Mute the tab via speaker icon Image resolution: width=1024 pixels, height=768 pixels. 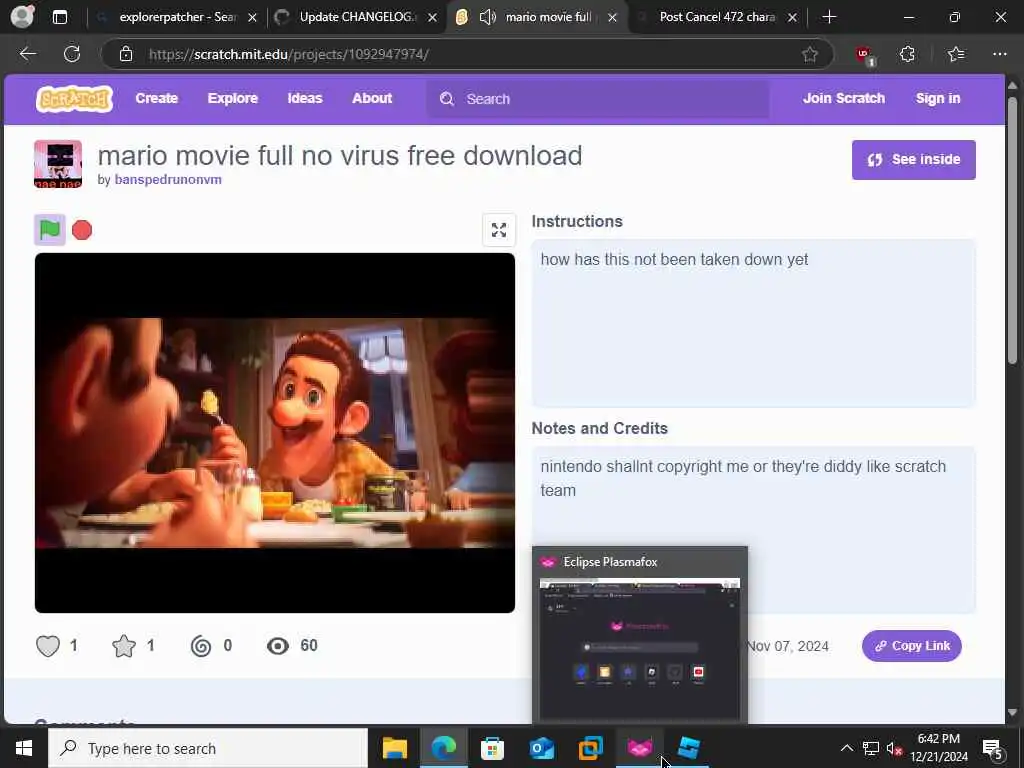488,17
